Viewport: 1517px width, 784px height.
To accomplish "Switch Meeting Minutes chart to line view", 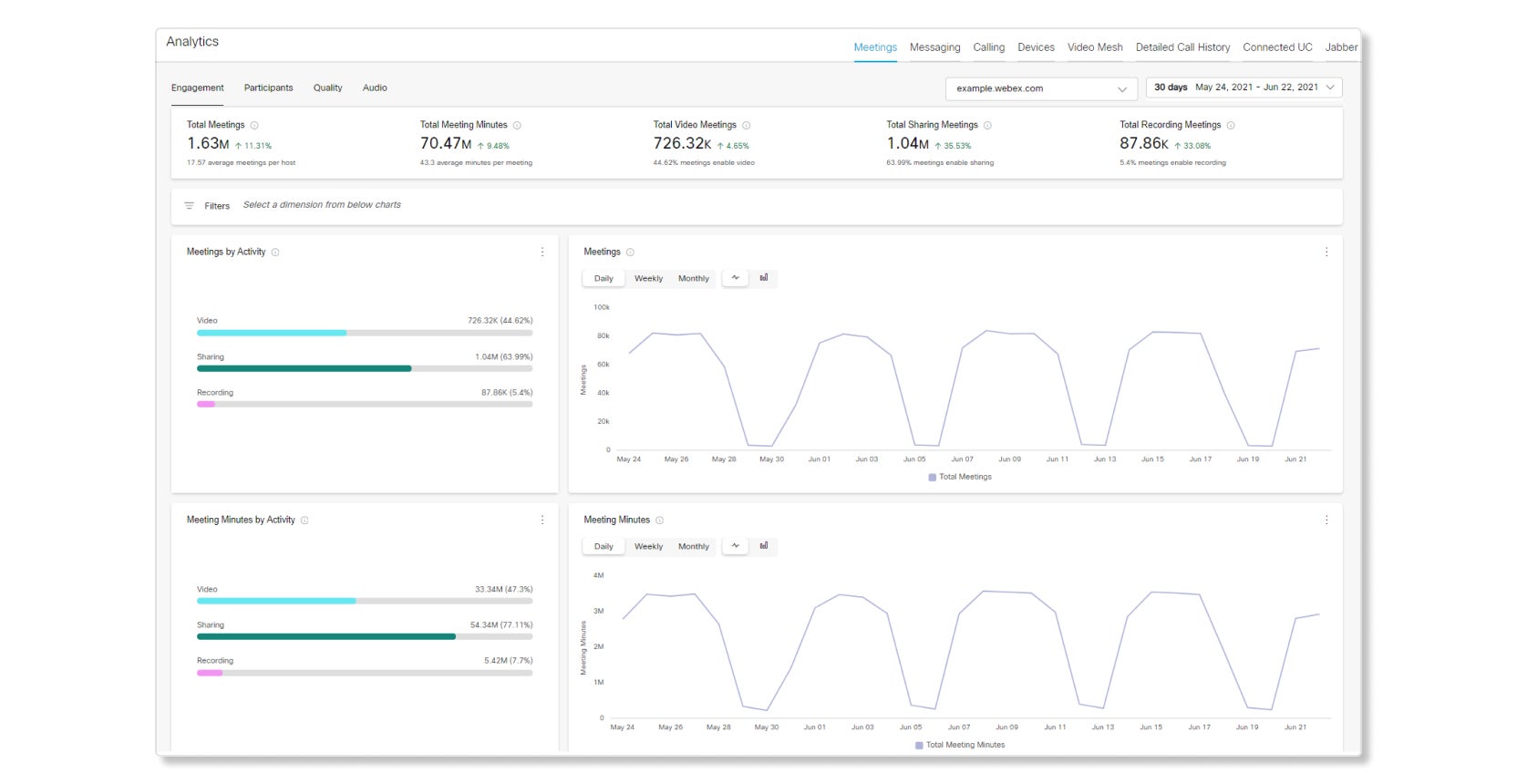I will (736, 546).
